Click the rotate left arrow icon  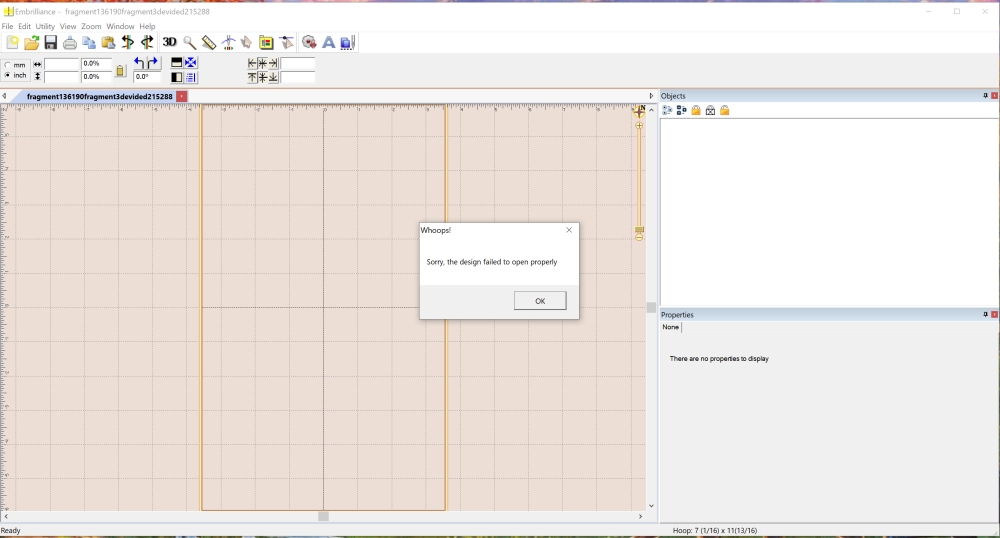(x=139, y=63)
